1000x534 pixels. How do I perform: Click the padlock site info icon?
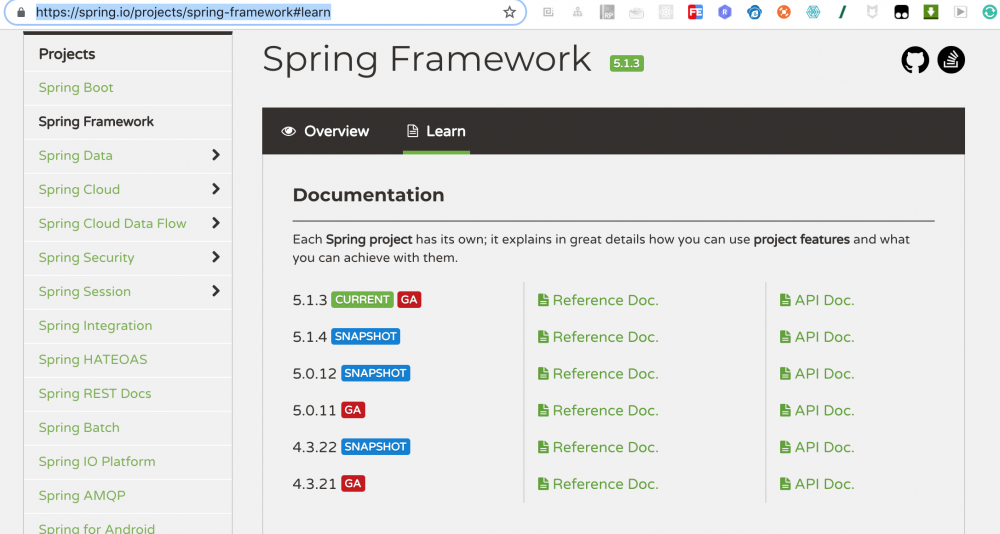[20, 12]
